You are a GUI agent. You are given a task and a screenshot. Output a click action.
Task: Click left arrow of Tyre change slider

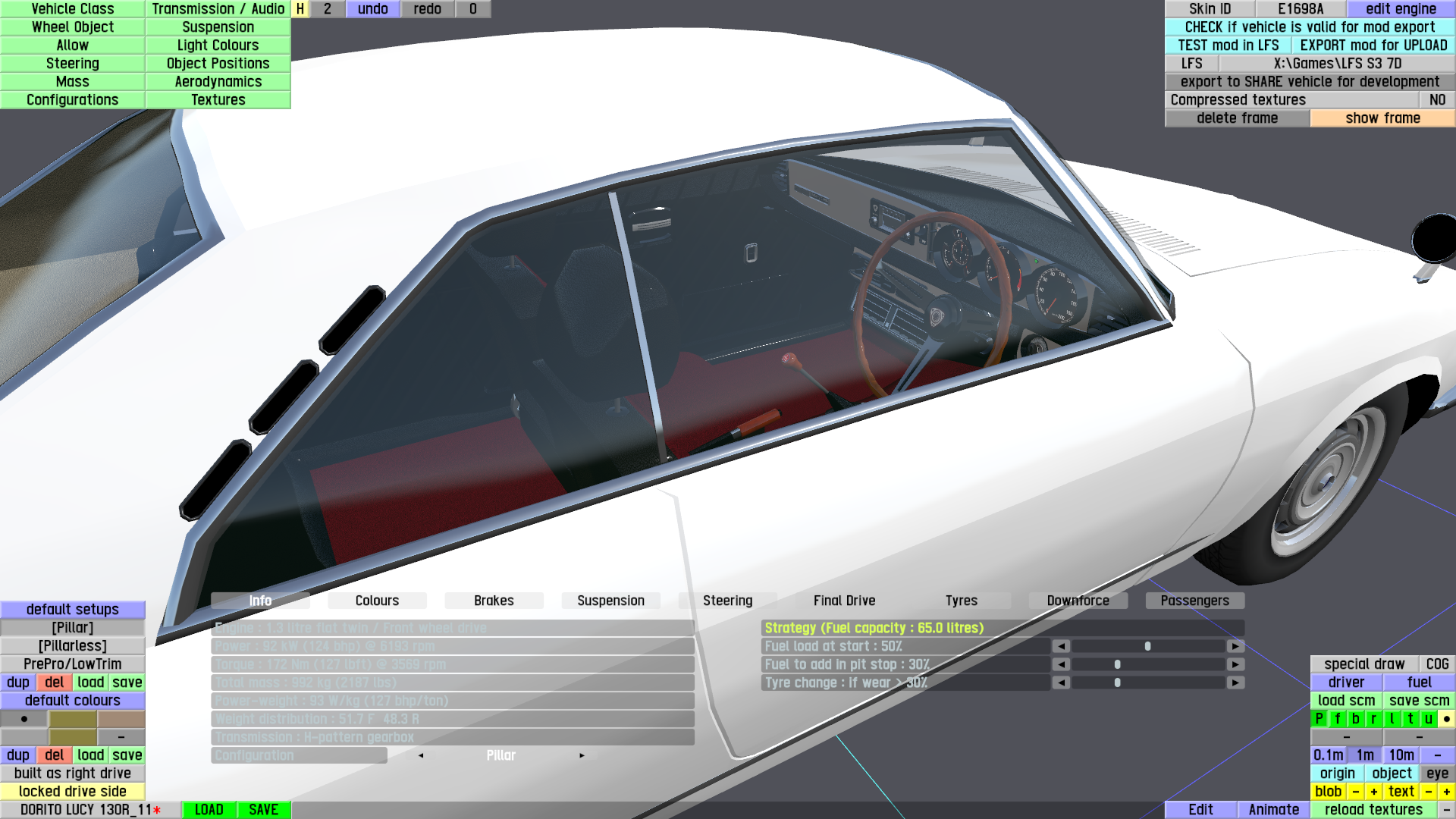tap(1061, 682)
